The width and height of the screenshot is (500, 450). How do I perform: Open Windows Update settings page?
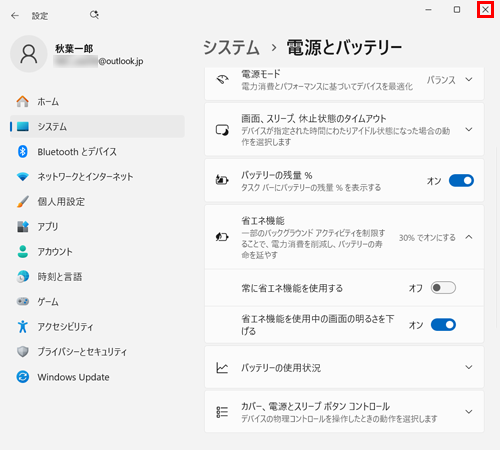[x=97, y=377]
